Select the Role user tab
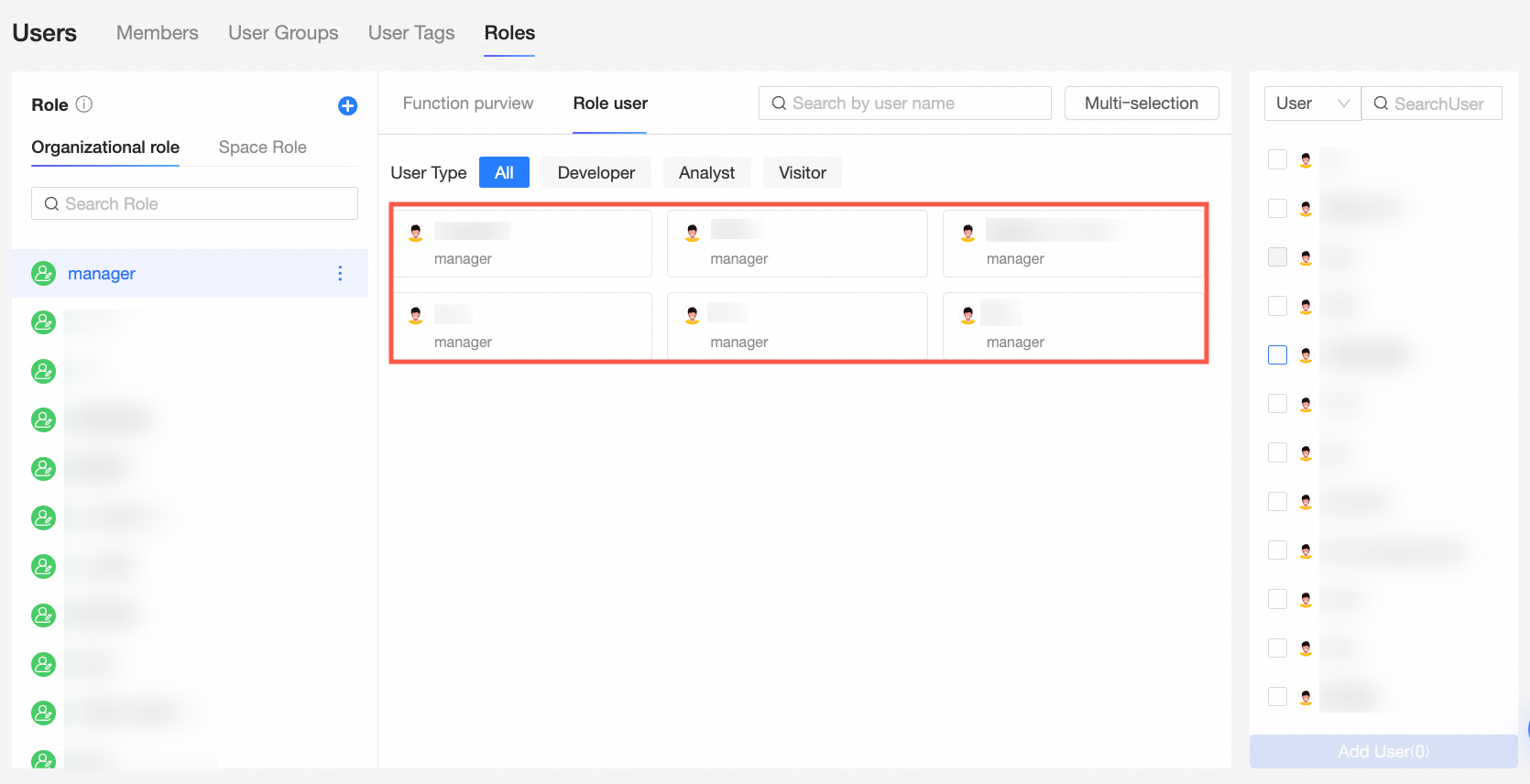 (x=610, y=103)
